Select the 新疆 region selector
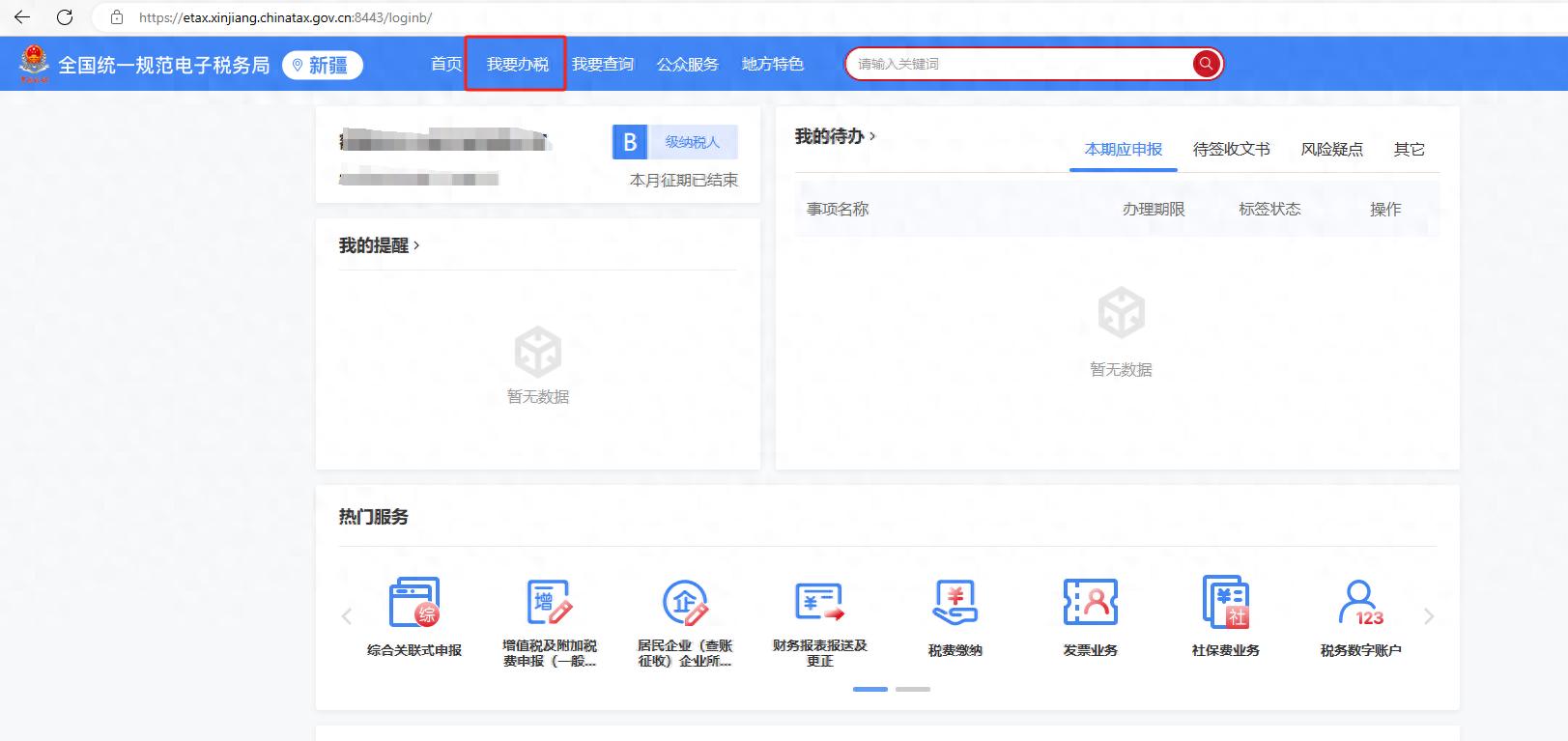Screen dimensions: 1568x741 323,65
